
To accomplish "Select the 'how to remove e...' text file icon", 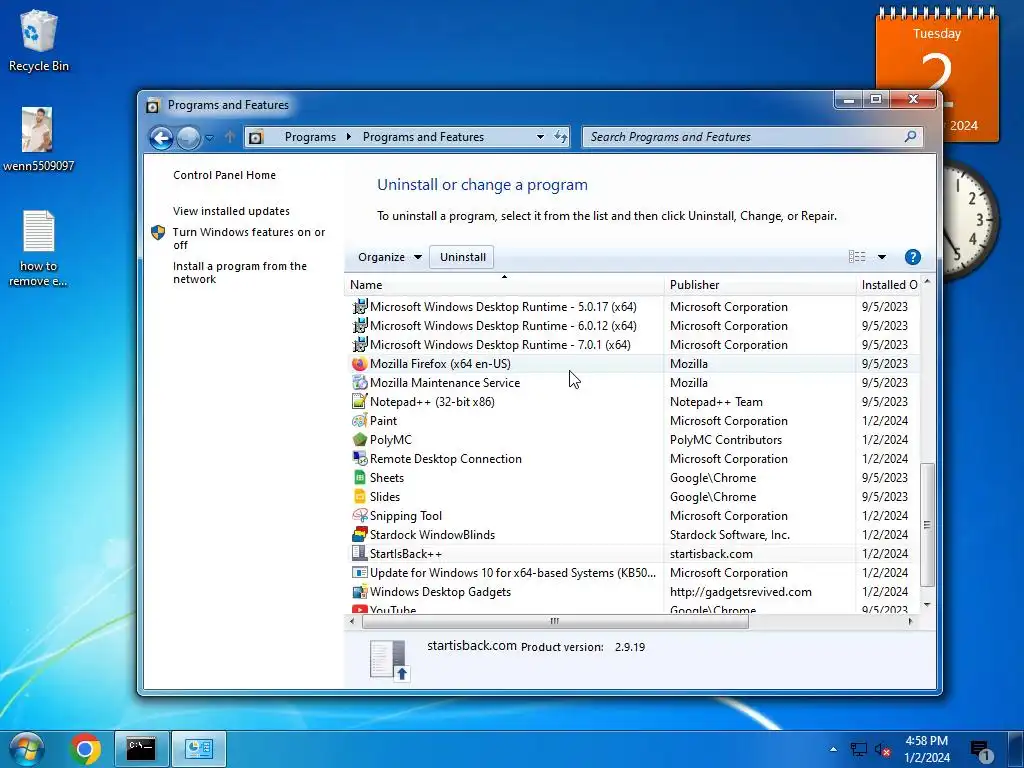I will 39,248.
